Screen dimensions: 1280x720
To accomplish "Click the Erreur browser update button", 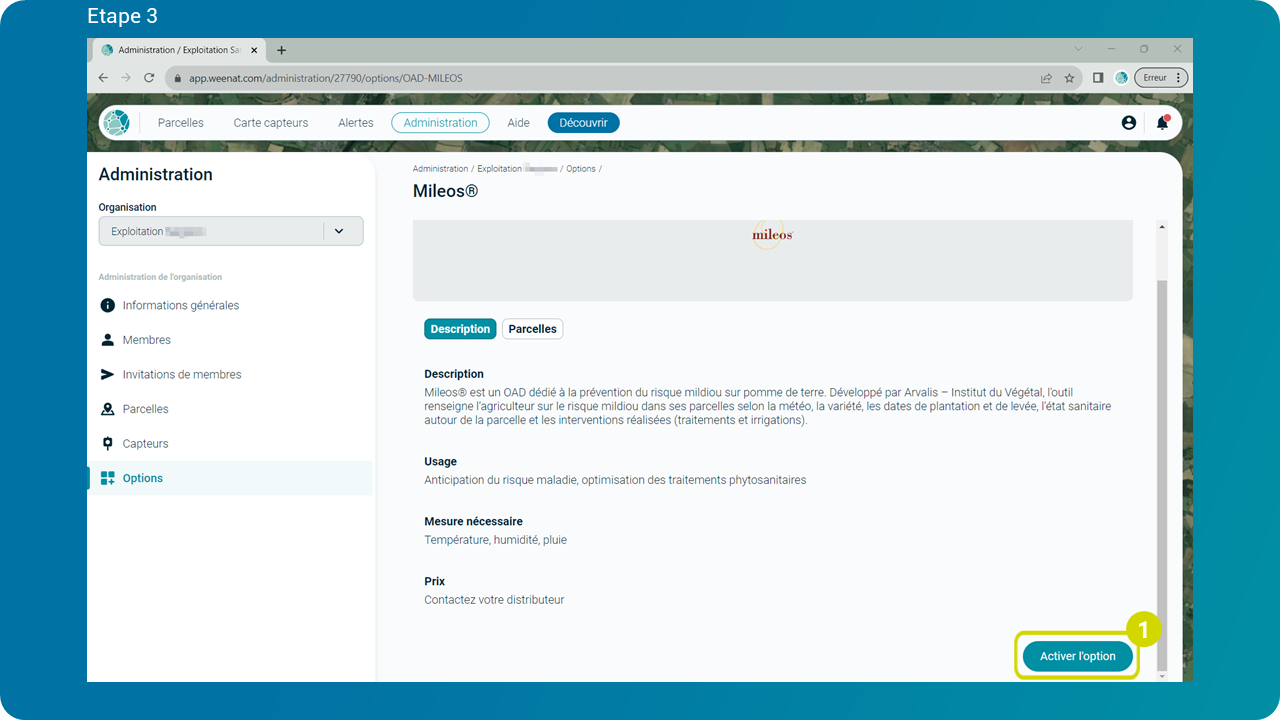I will pyautogui.click(x=1161, y=78).
